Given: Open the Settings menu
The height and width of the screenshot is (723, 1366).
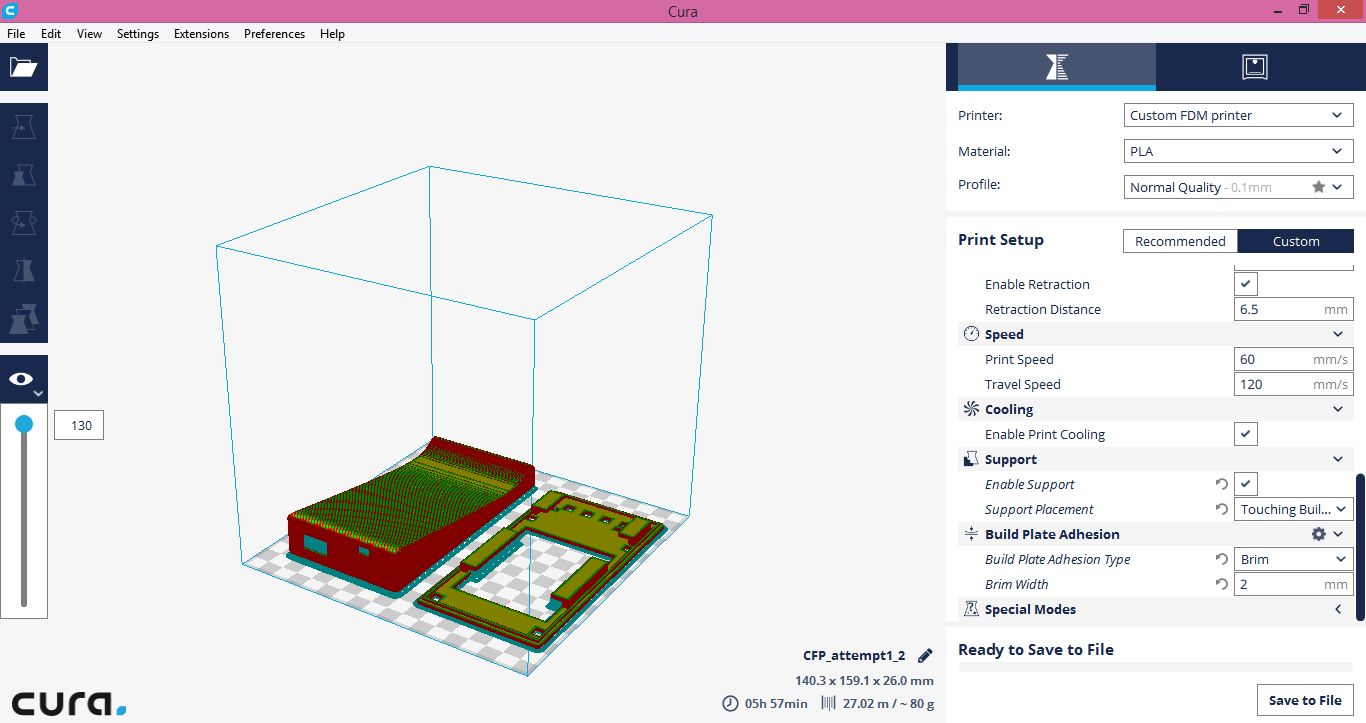Looking at the screenshot, I should click(138, 33).
